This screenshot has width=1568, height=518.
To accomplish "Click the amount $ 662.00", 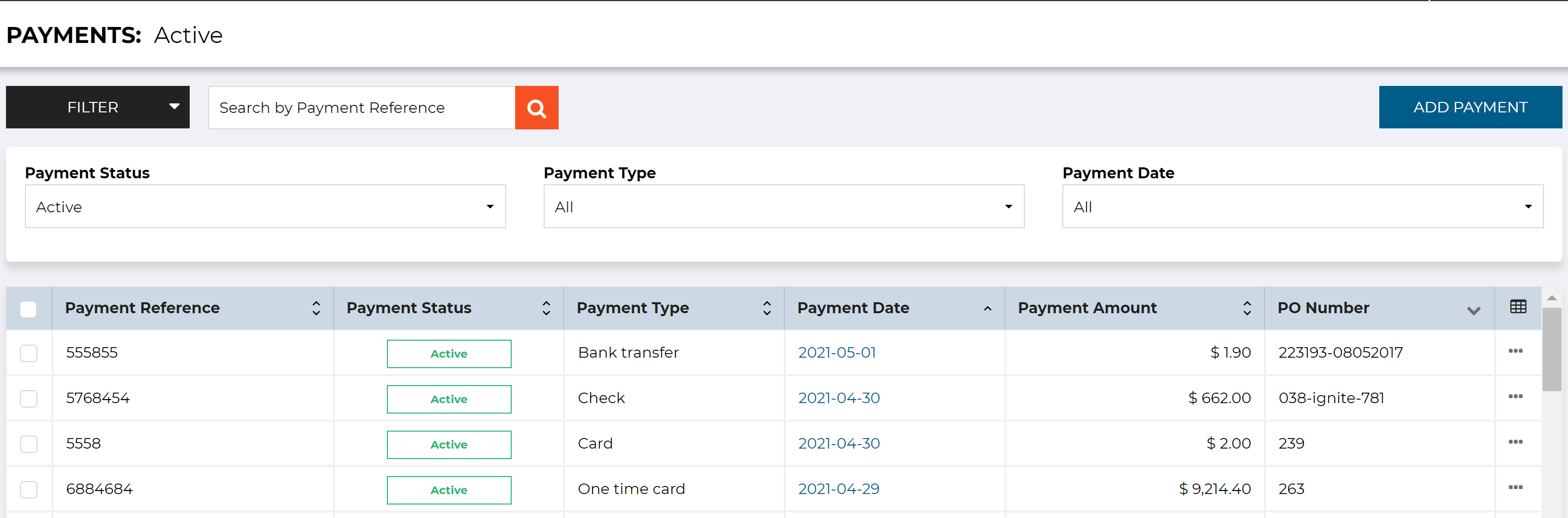I will coord(1219,398).
